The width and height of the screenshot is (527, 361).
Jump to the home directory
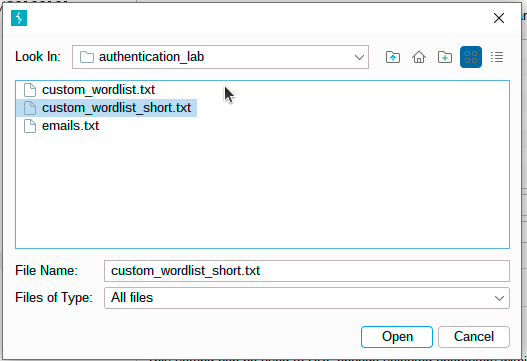[419, 57]
